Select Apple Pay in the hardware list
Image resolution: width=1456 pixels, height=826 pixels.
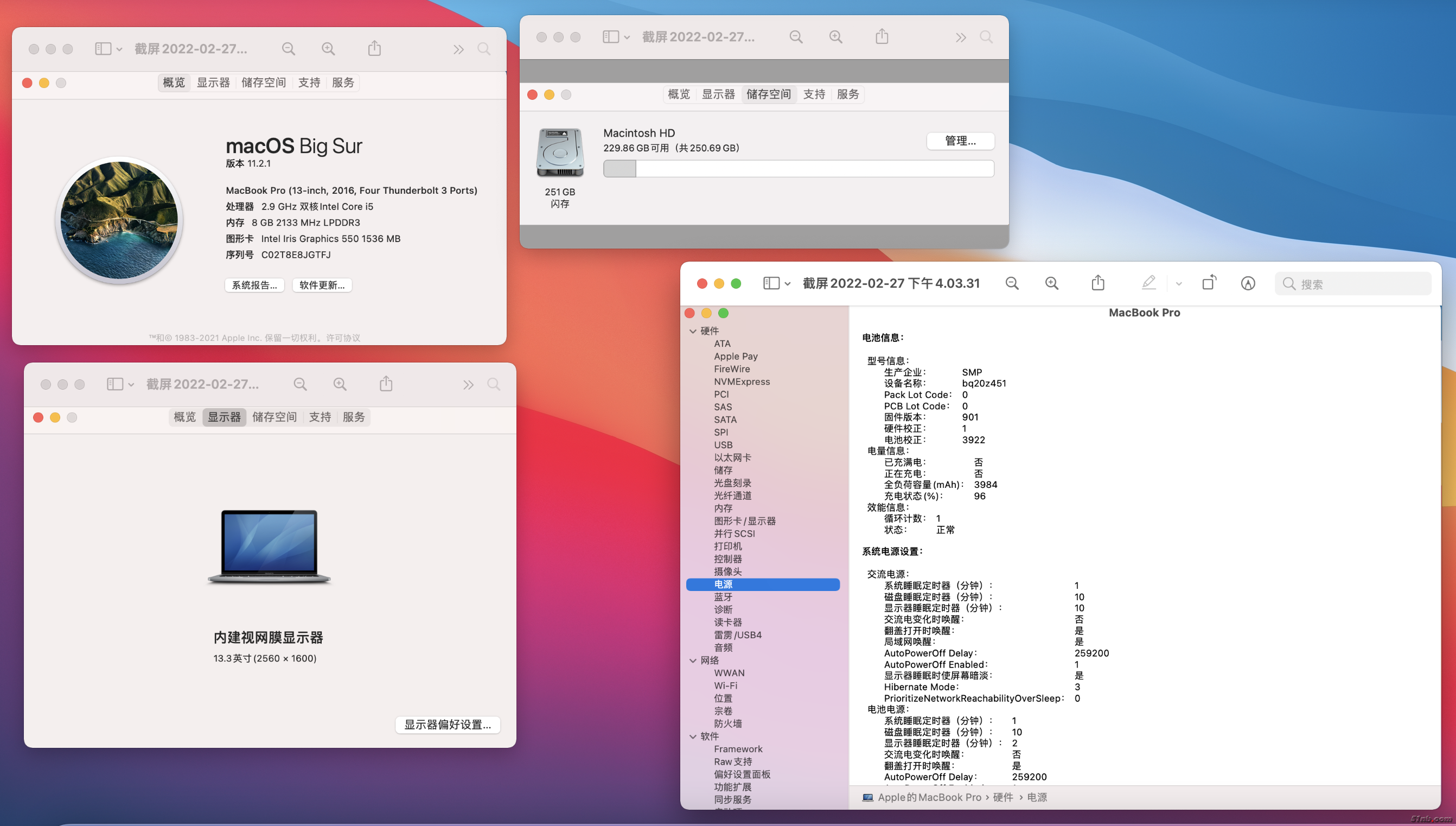[736, 356]
